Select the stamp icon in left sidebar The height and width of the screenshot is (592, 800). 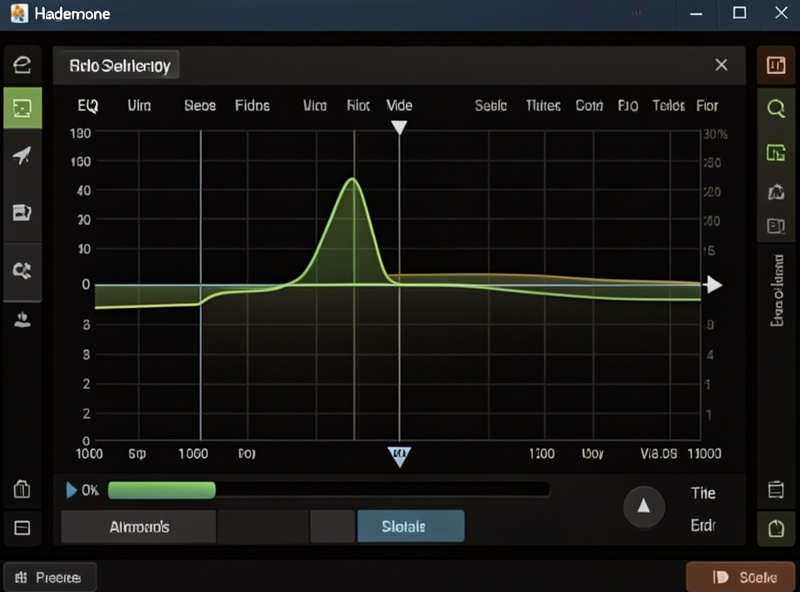22,320
